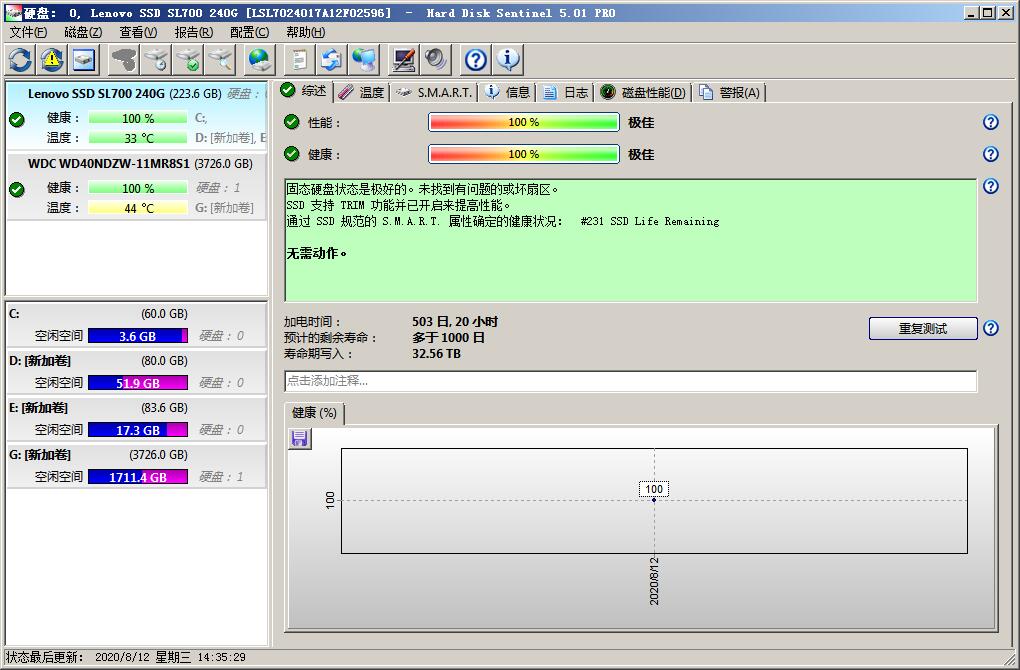This screenshot has width=1020, height=670.
Task: Select the C: partition free space bar 3.6 GB
Action: pyautogui.click(x=138, y=336)
